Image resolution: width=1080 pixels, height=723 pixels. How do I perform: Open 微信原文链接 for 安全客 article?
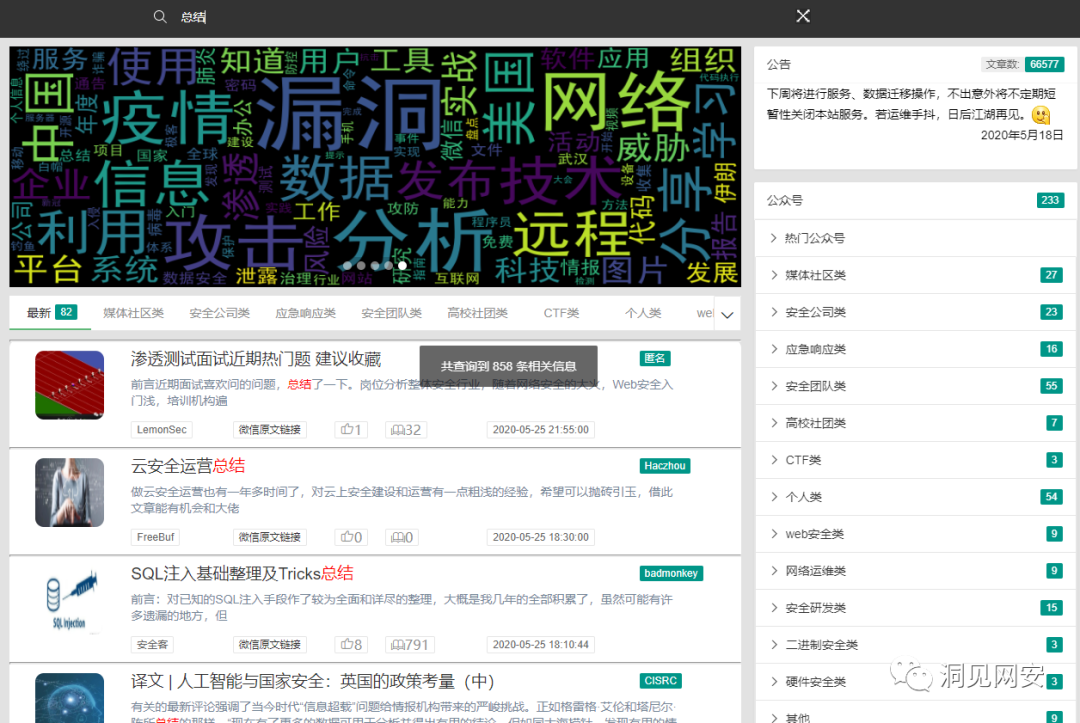[x=269, y=645]
